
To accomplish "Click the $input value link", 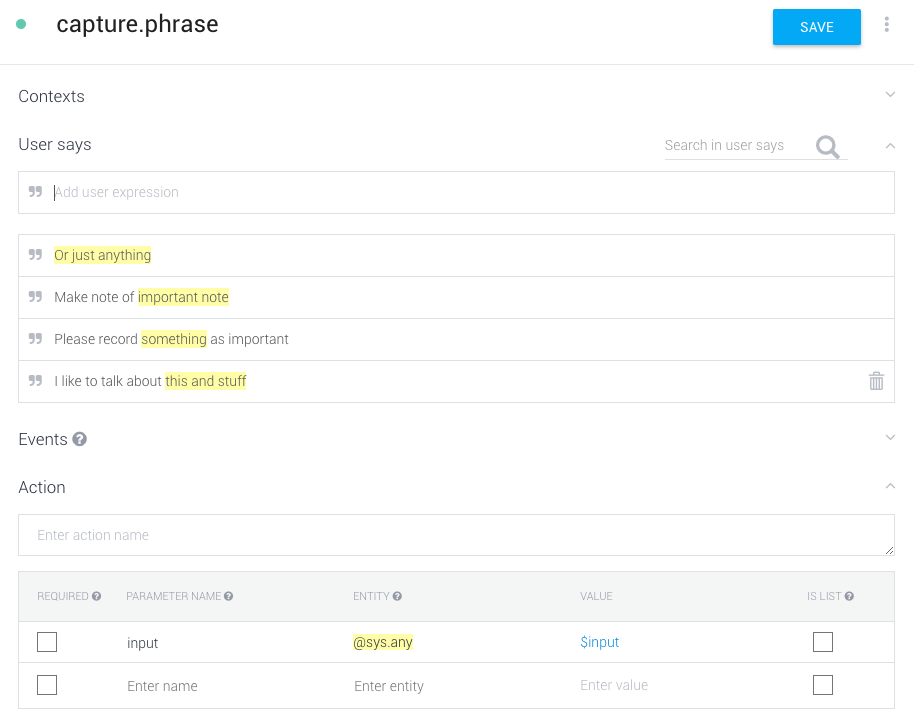I will point(599,643).
